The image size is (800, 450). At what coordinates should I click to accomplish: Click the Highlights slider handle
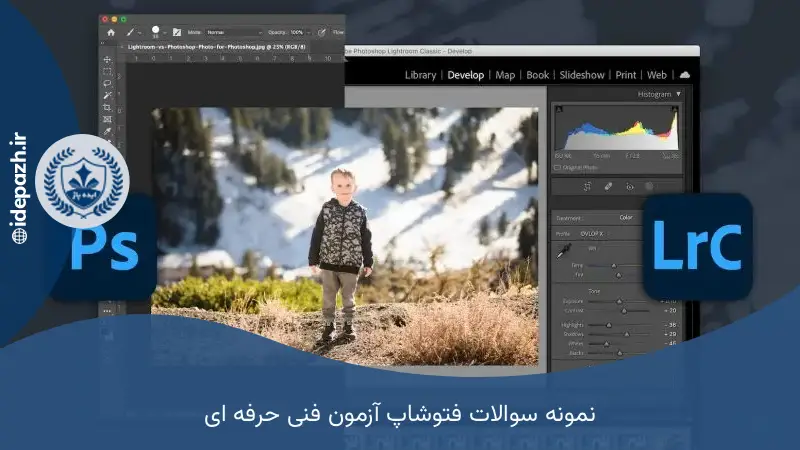[x=609, y=325]
